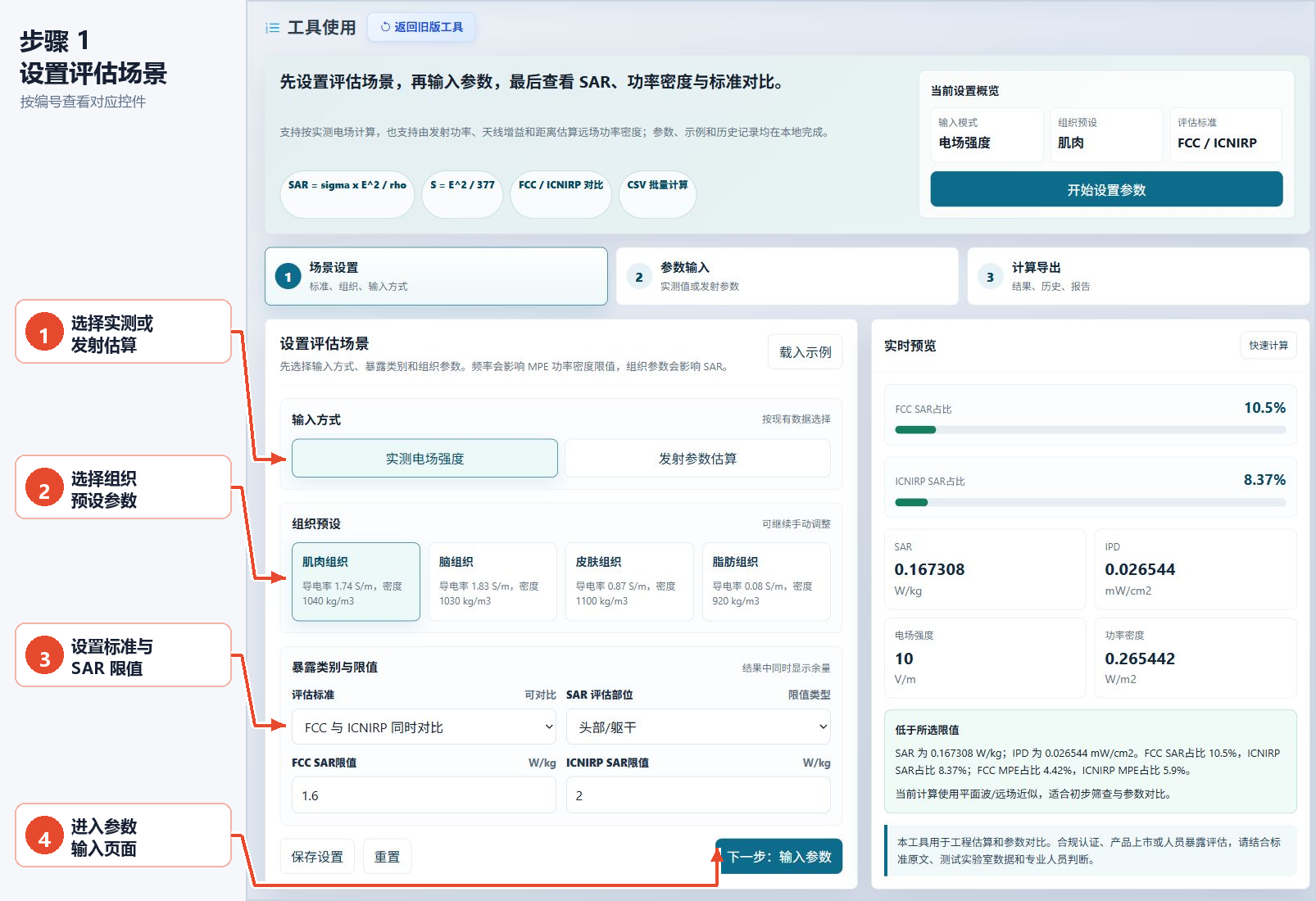Image resolution: width=1316 pixels, height=901 pixels.
Task: Click the FCC / ICNIRP 对比 chip
Action: [560, 194]
